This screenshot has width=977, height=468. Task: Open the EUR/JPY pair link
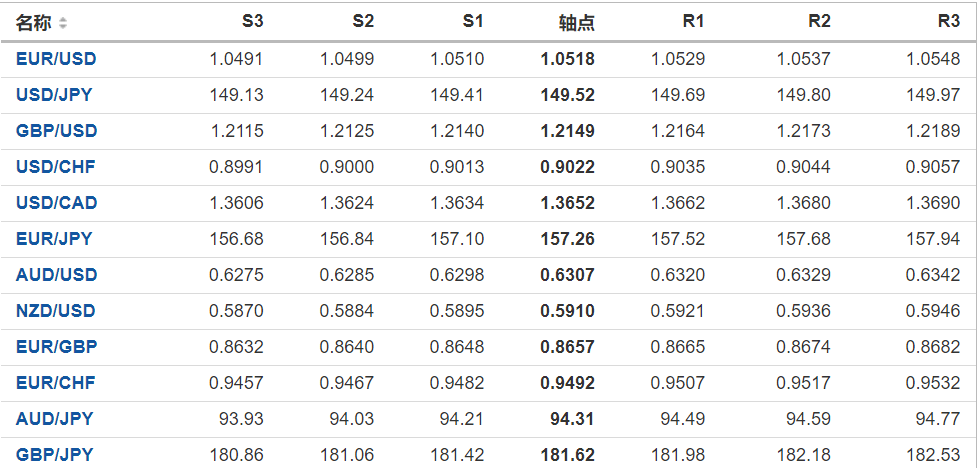pos(54,239)
